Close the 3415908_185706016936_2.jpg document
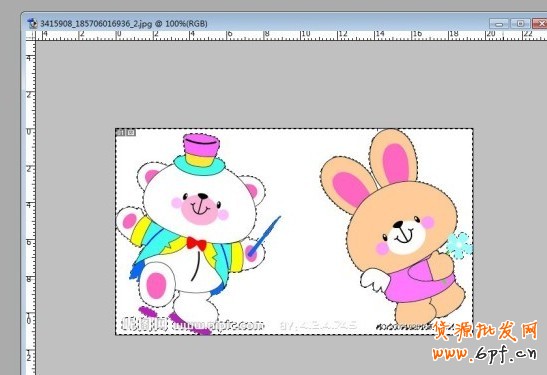The height and width of the screenshot is (375, 547). click(x=540, y=24)
